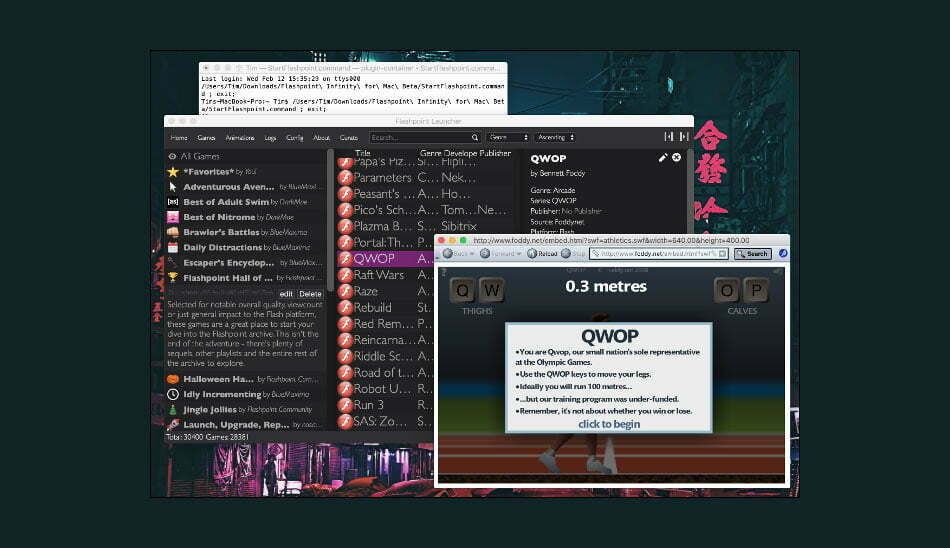Select the QWOP row in game list
Viewport: 950px width, 548px height.
click(384, 258)
